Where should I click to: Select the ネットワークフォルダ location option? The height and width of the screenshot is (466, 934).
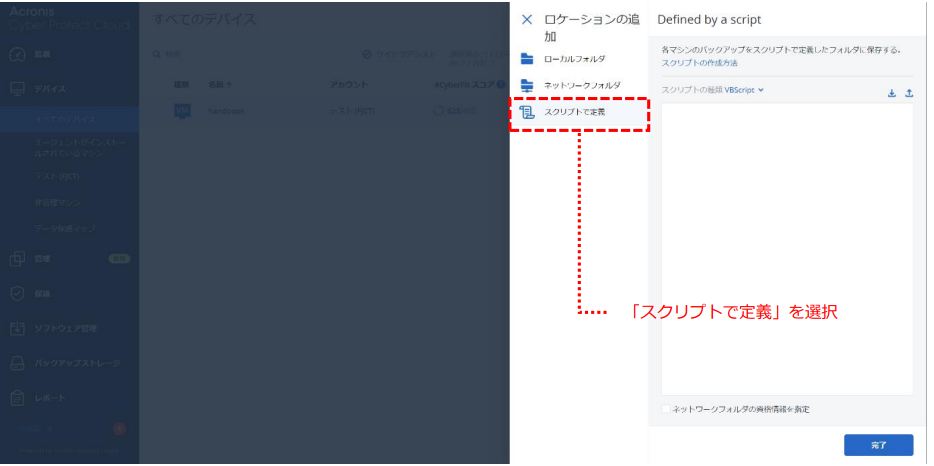point(581,86)
